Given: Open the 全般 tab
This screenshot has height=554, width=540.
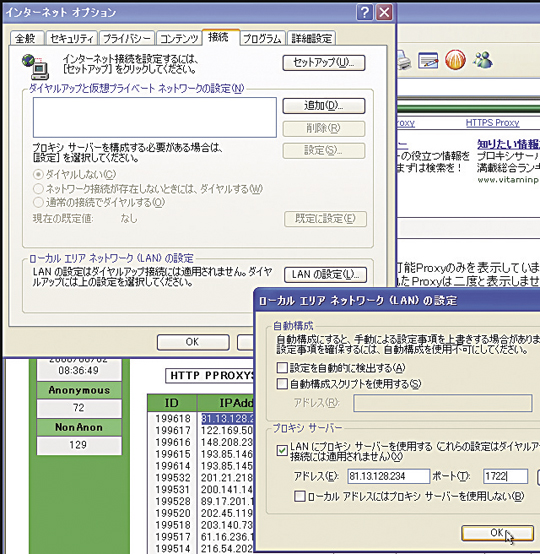Looking at the screenshot, I should coord(27,38).
